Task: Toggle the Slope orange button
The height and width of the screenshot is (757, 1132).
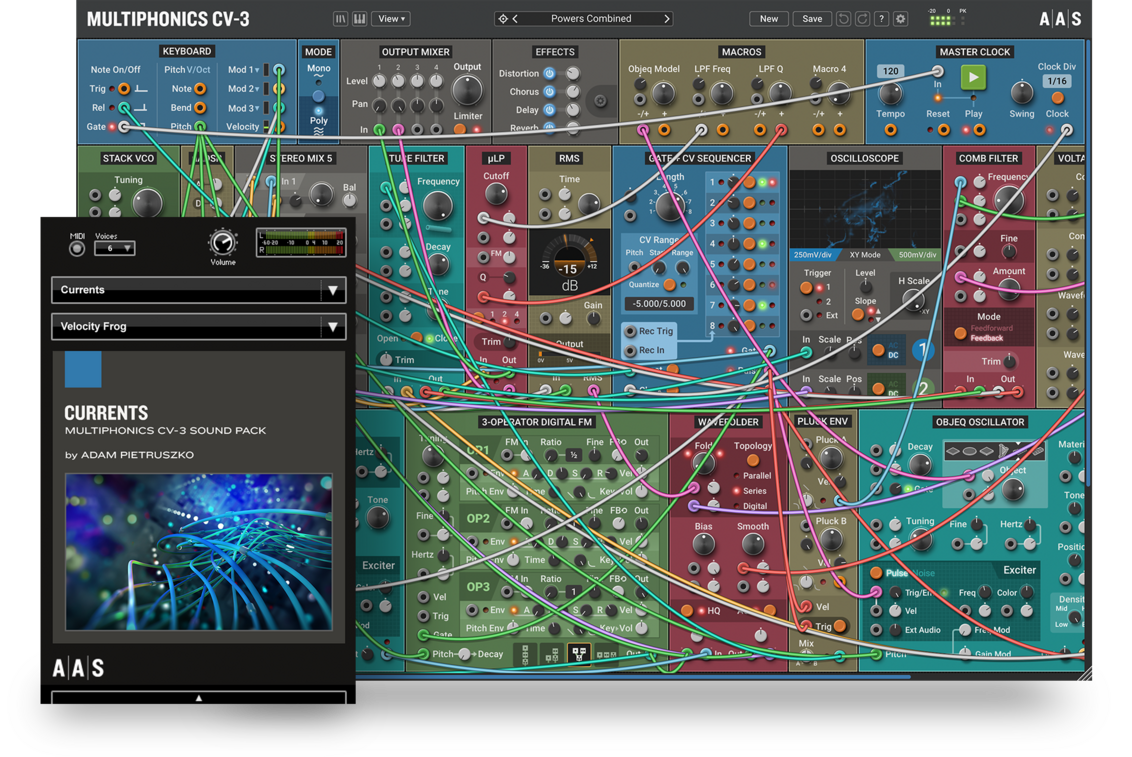Action: [858, 314]
